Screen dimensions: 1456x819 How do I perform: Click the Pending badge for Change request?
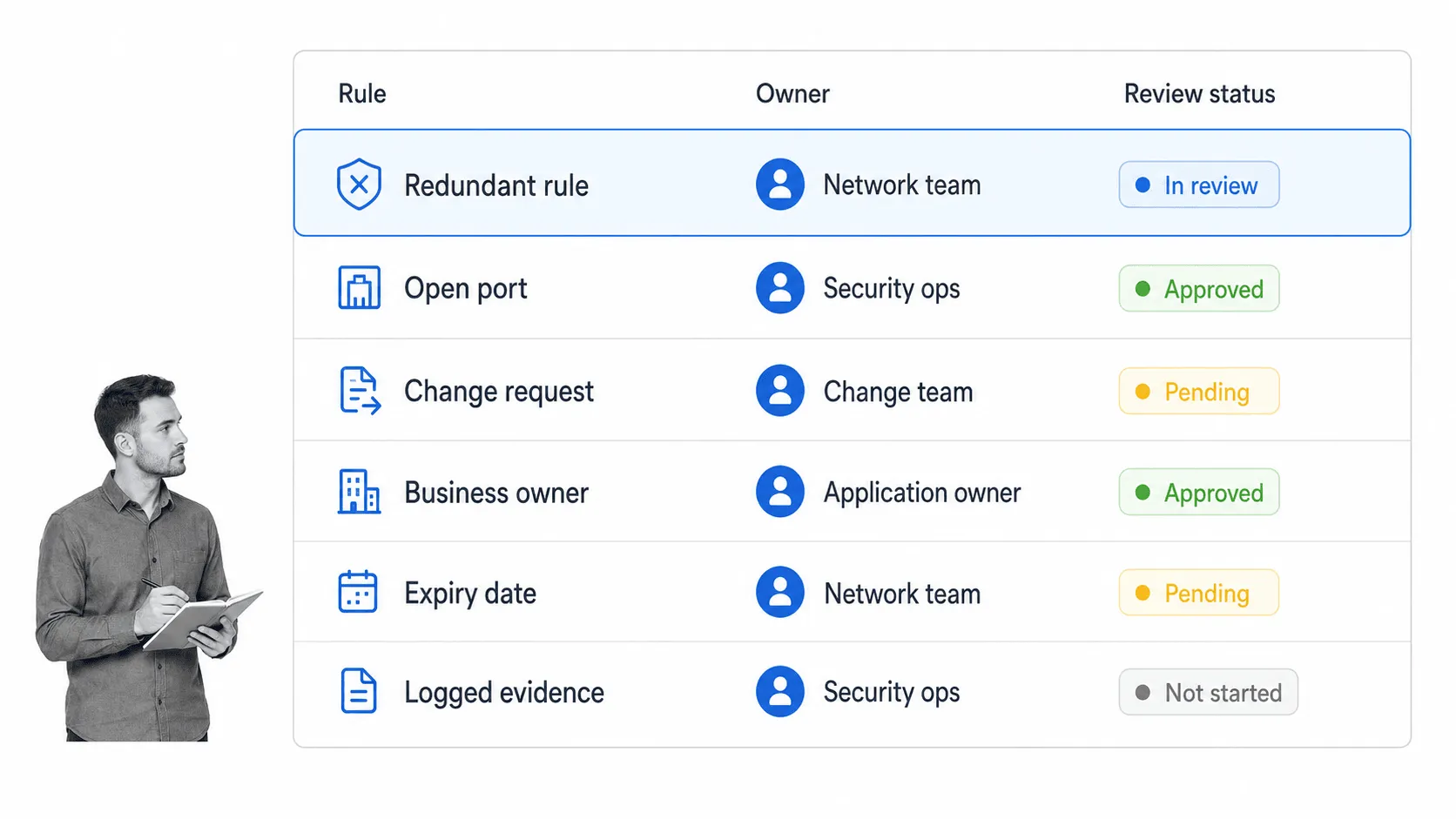(1199, 391)
